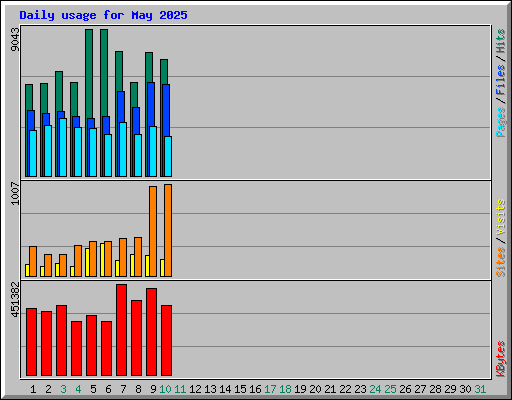Click the cyan Pages legend label

coord(501,122)
